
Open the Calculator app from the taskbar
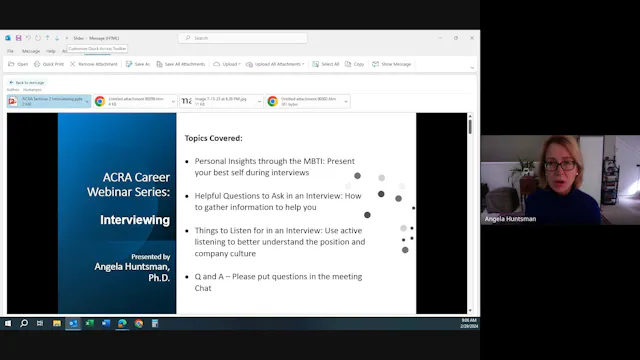click(x=155, y=323)
